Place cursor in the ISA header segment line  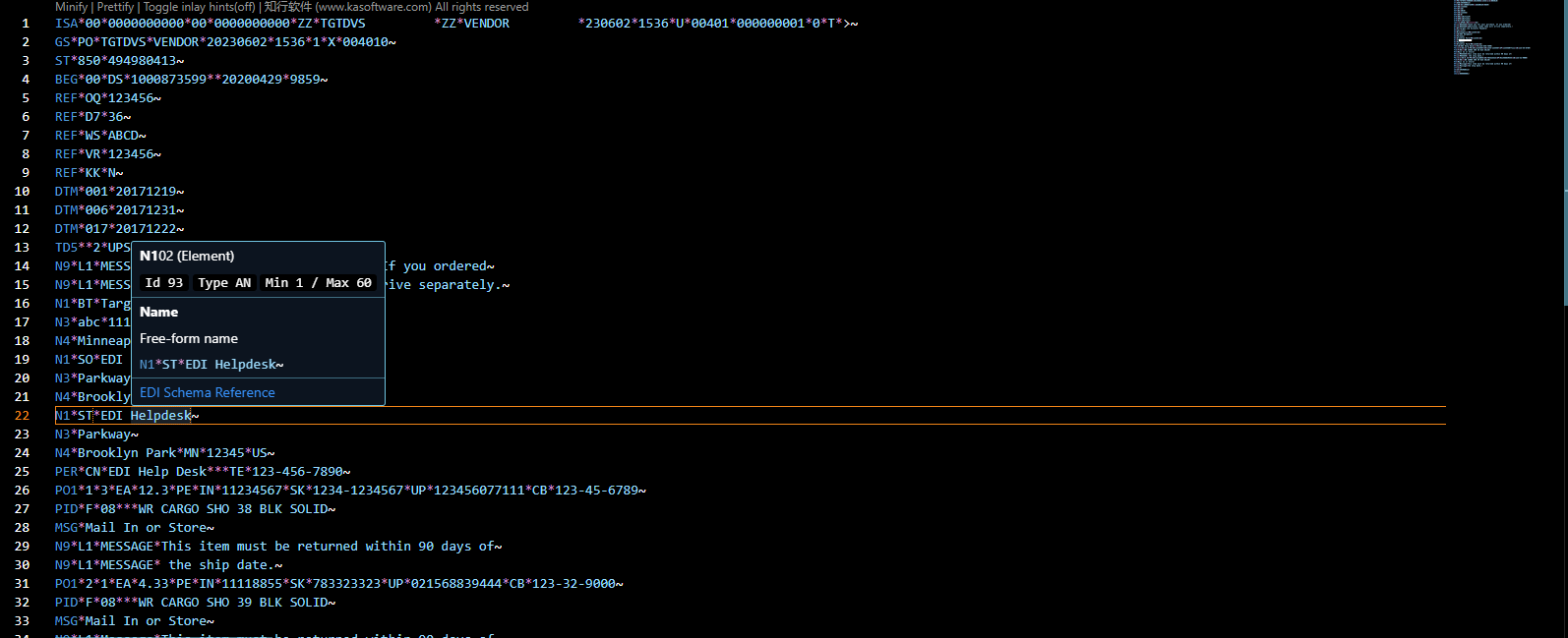(456, 23)
